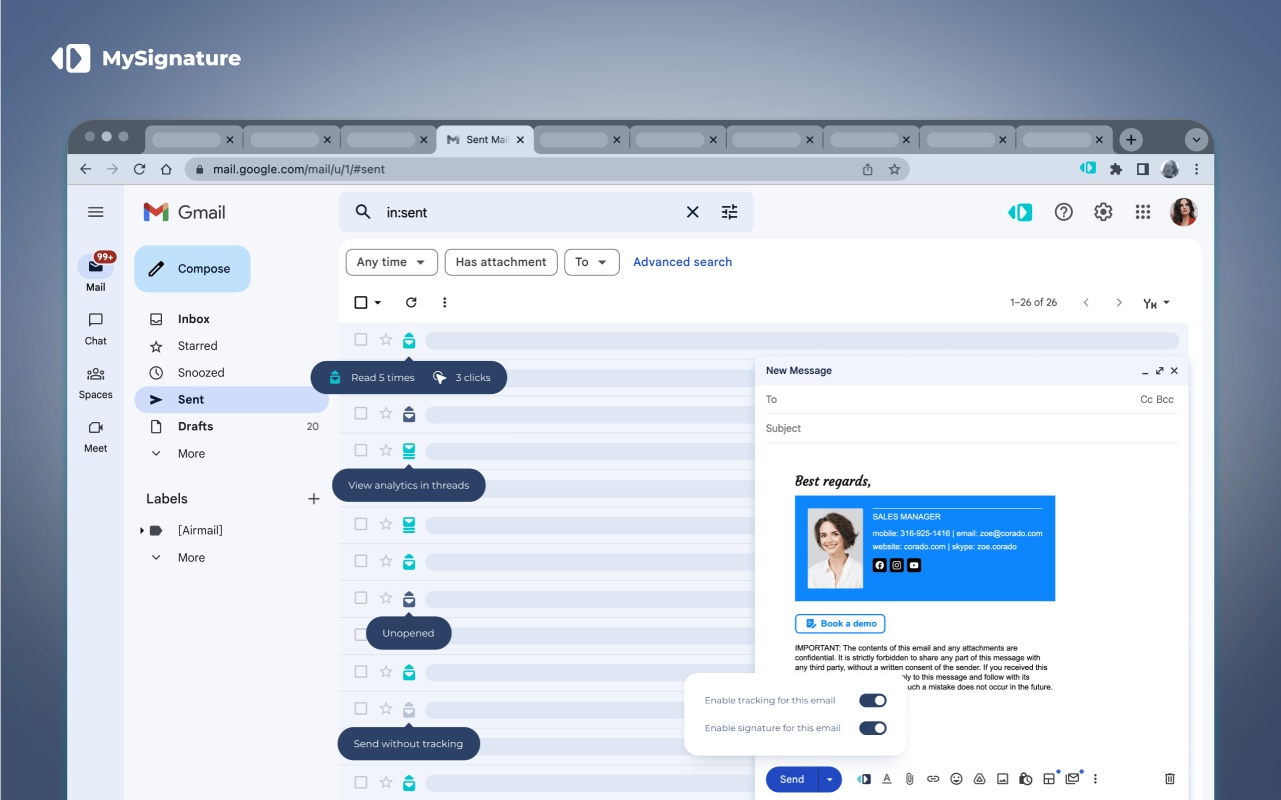The height and width of the screenshot is (800, 1281).
Task: Open the Drafts folder
Action: click(x=196, y=426)
